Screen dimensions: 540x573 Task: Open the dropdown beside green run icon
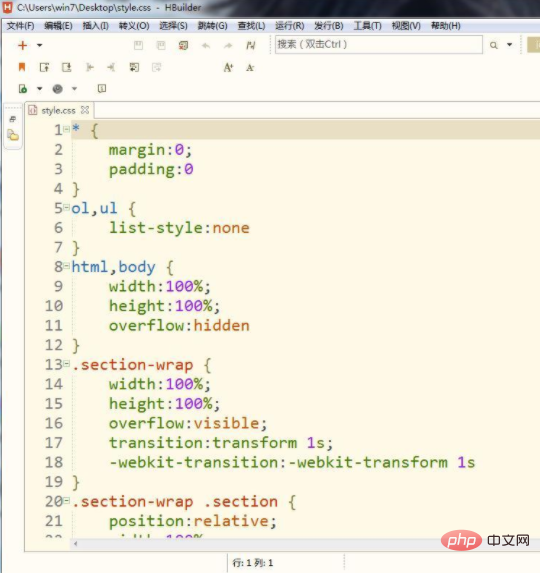click(39, 88)
